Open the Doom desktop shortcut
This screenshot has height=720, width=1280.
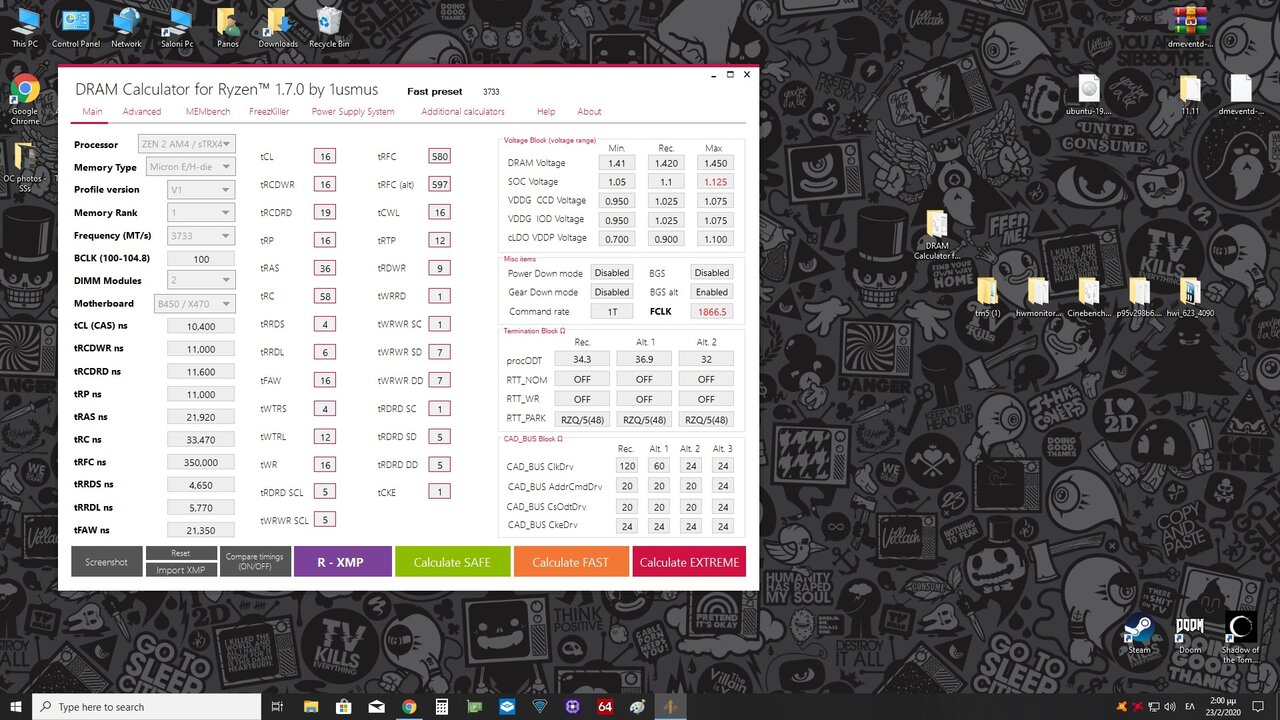coord(1189,628)
